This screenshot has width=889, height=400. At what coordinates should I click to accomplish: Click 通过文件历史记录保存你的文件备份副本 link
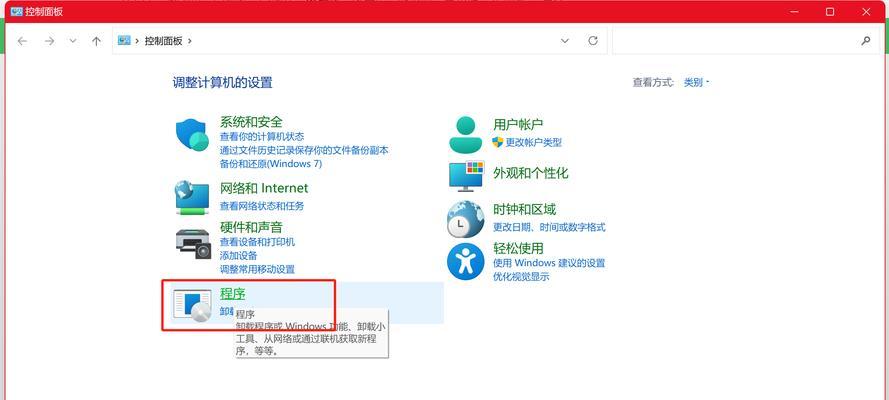[304, 150]
